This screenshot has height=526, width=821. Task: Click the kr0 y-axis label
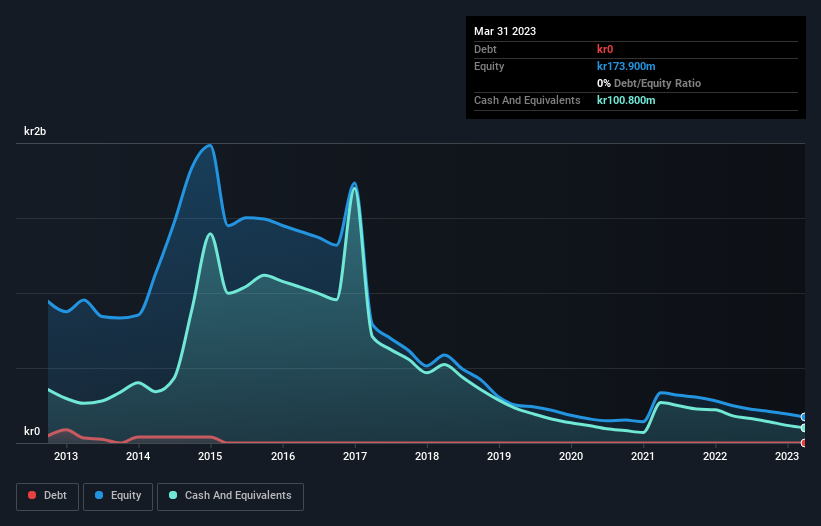point(32,431)
